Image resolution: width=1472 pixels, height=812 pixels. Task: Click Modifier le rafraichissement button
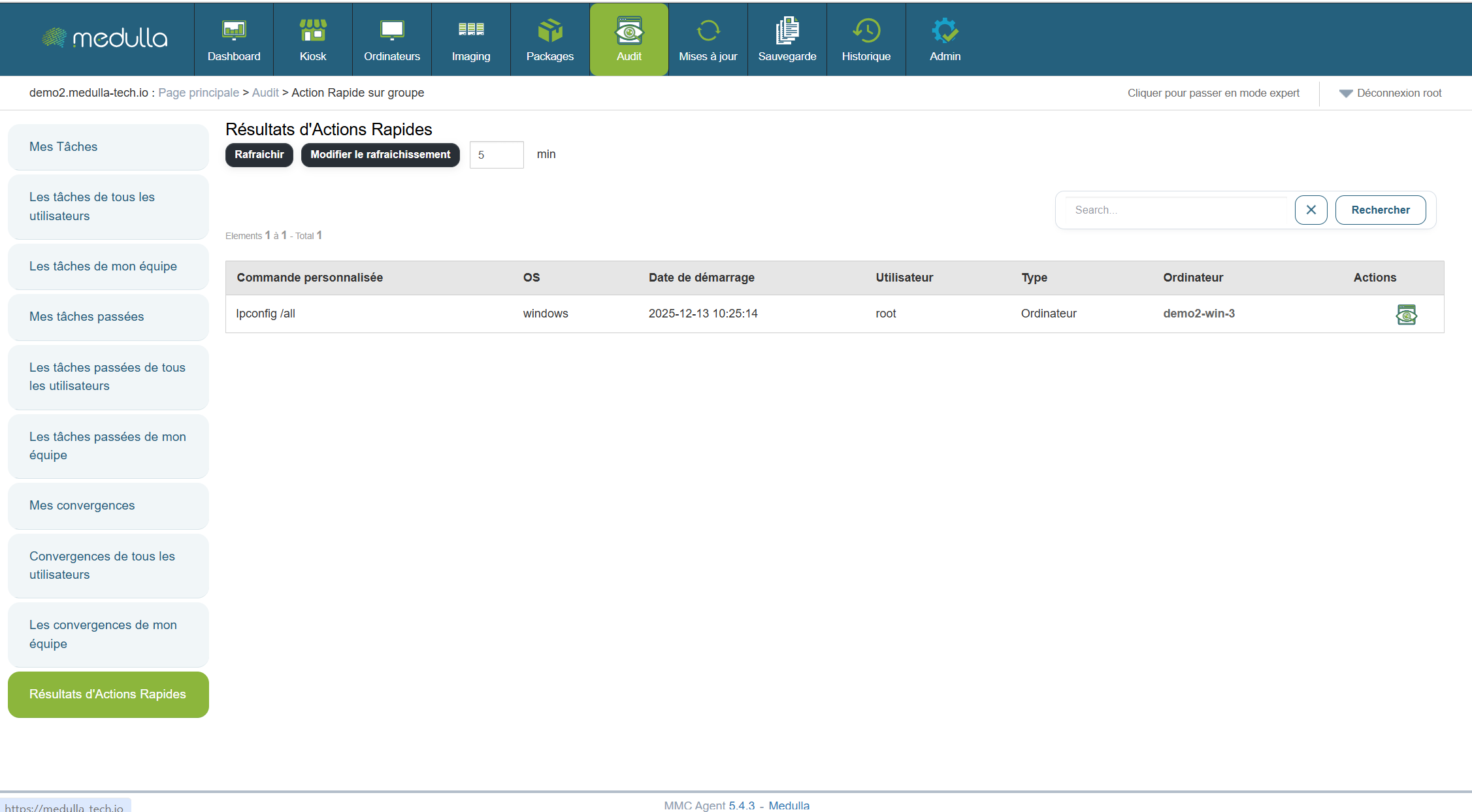click(x=380, y=155)
